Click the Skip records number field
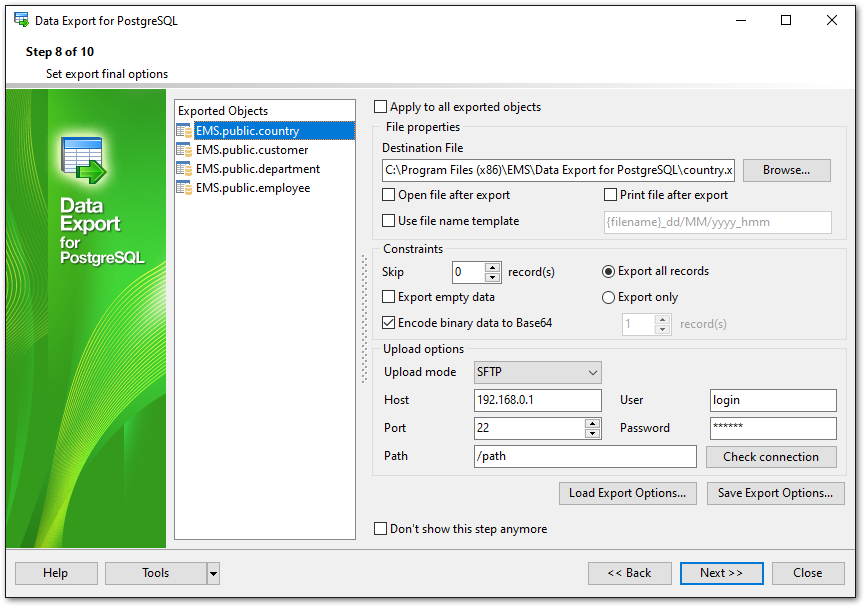The height and width of the screenshot is (607, 865). tap(468, 272)
